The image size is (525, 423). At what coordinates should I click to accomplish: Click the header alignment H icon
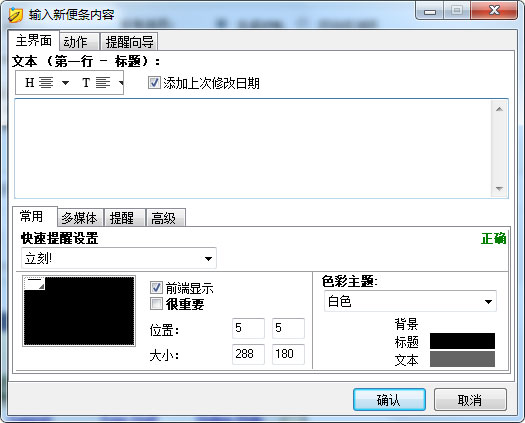click(x=39, y=82)
